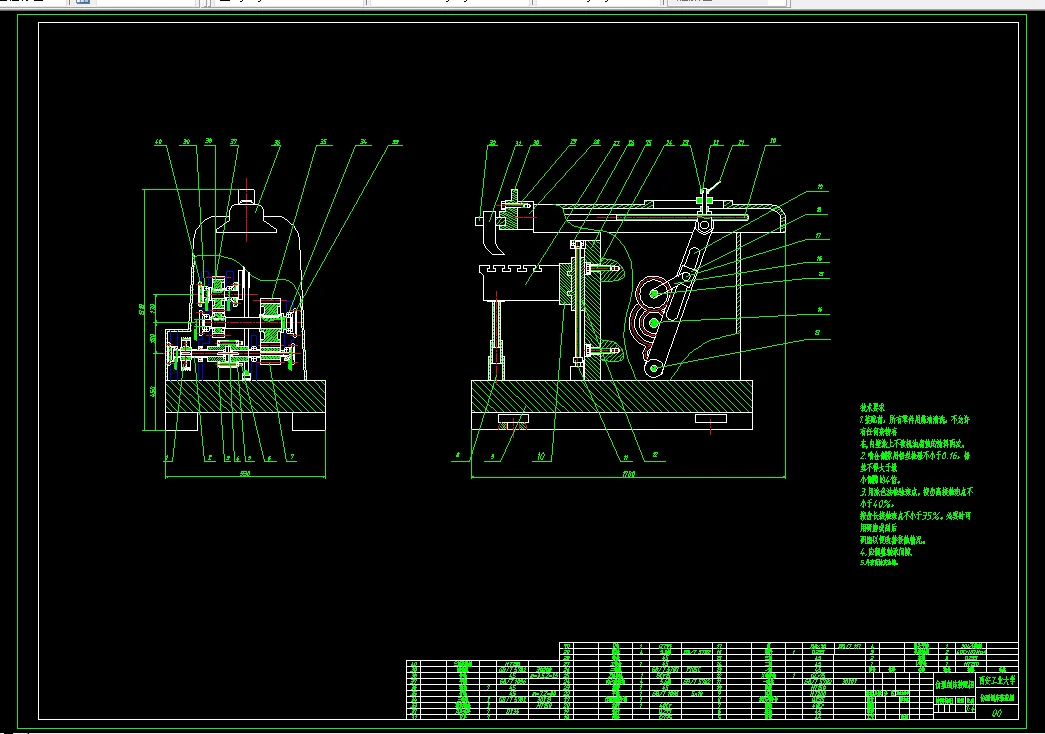Pick the balloon number 35 above left view
1045x734 pixels.
pos(323,141)
